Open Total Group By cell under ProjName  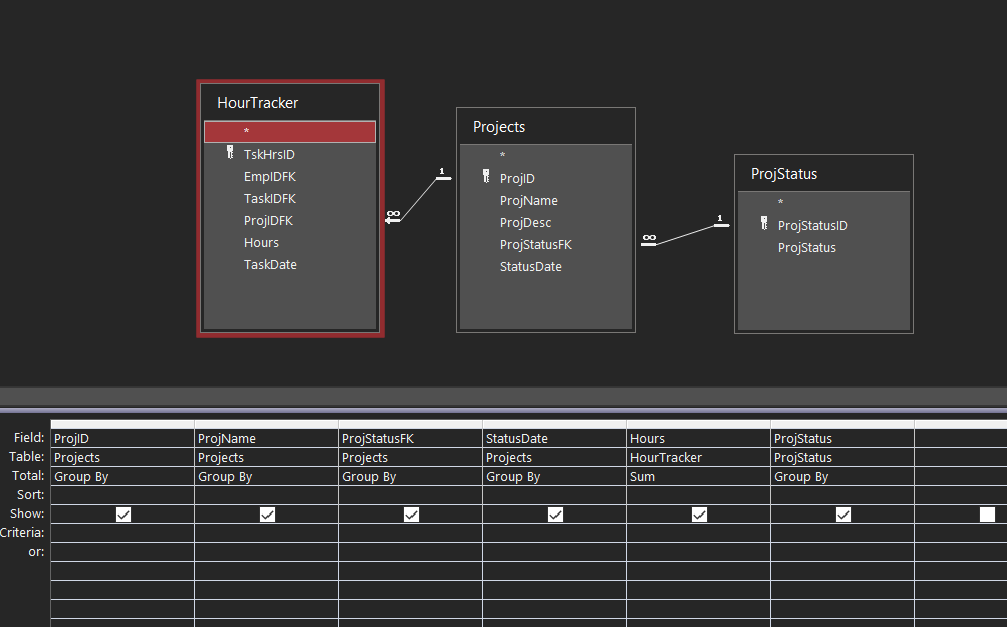[x=267, y=477]
